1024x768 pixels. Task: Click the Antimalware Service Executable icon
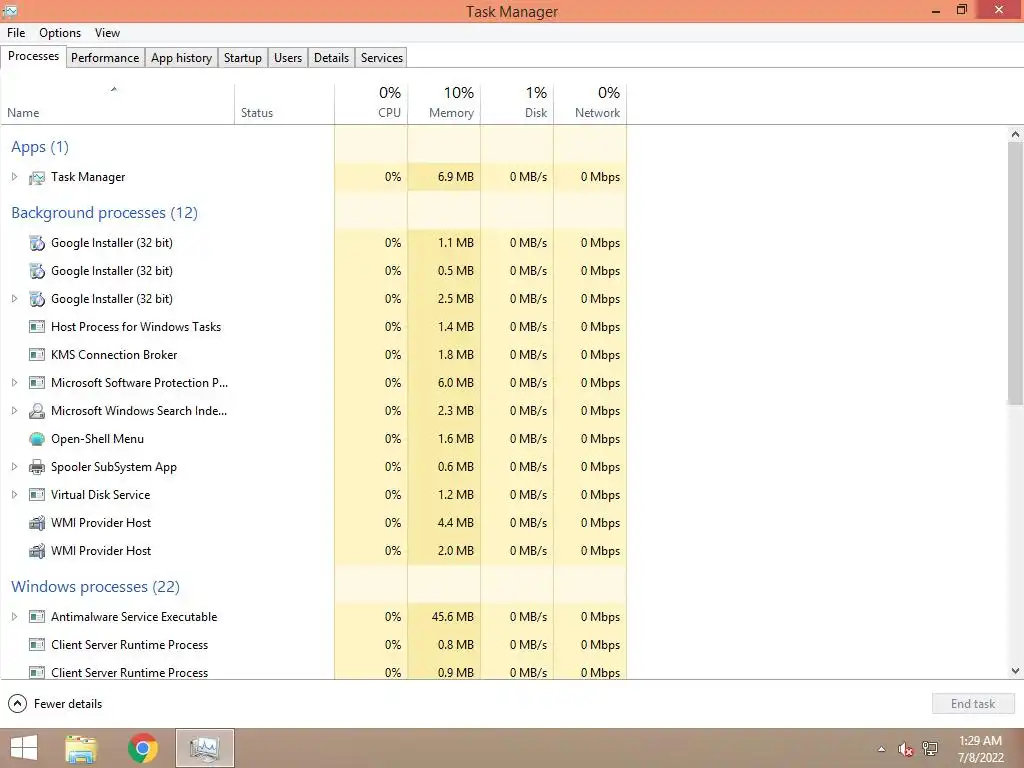click(37, 616)
